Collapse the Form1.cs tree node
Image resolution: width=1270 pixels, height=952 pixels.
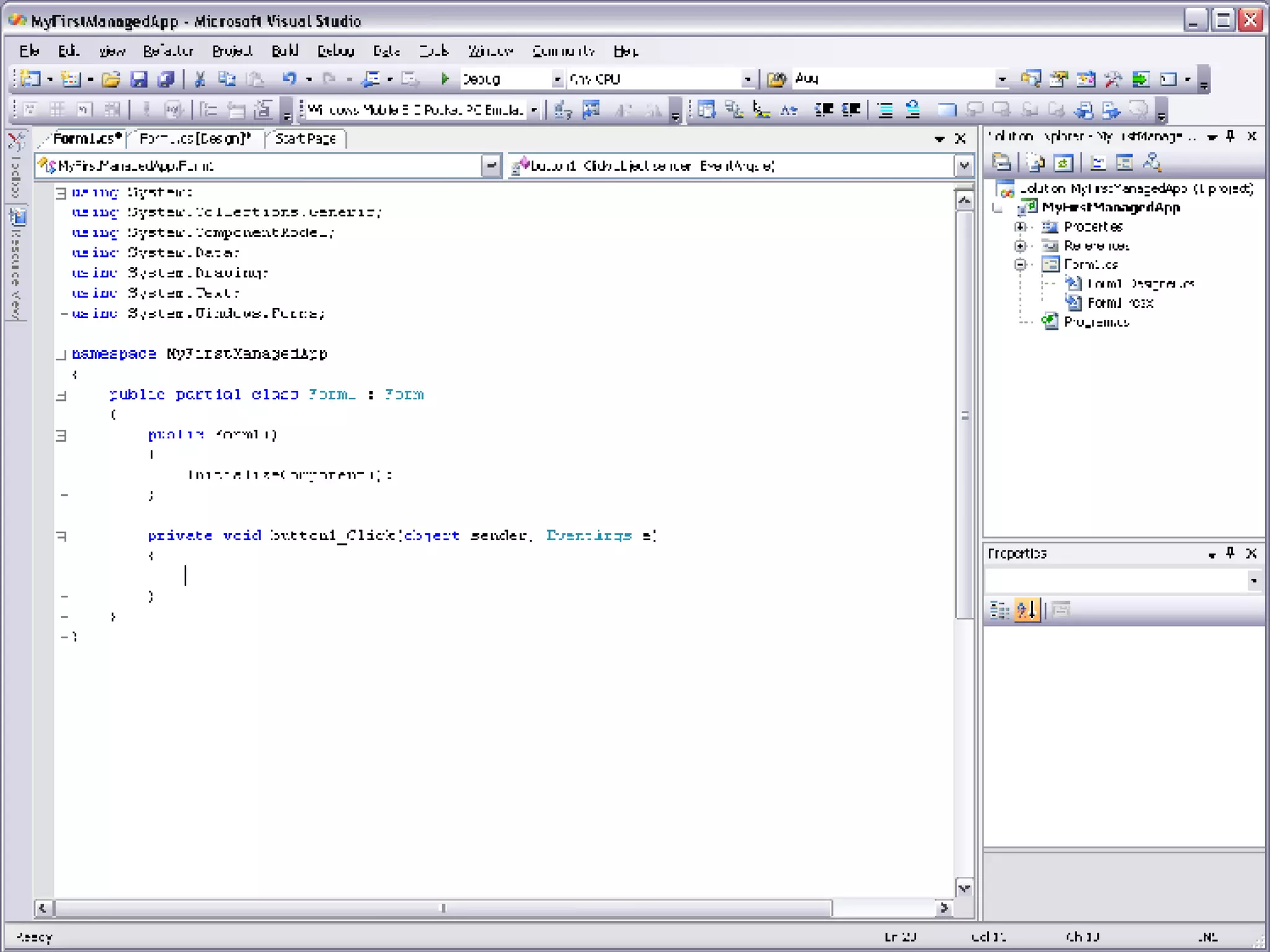click(1020, 265)
